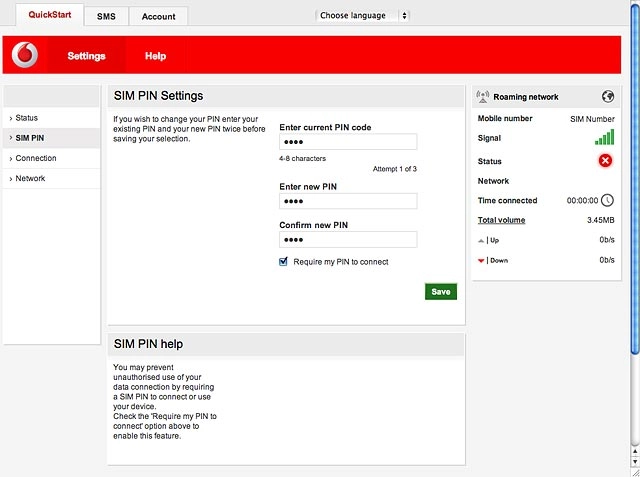Open the Help menu in red bar
This screenshot has height=477, width=640.
156,55
